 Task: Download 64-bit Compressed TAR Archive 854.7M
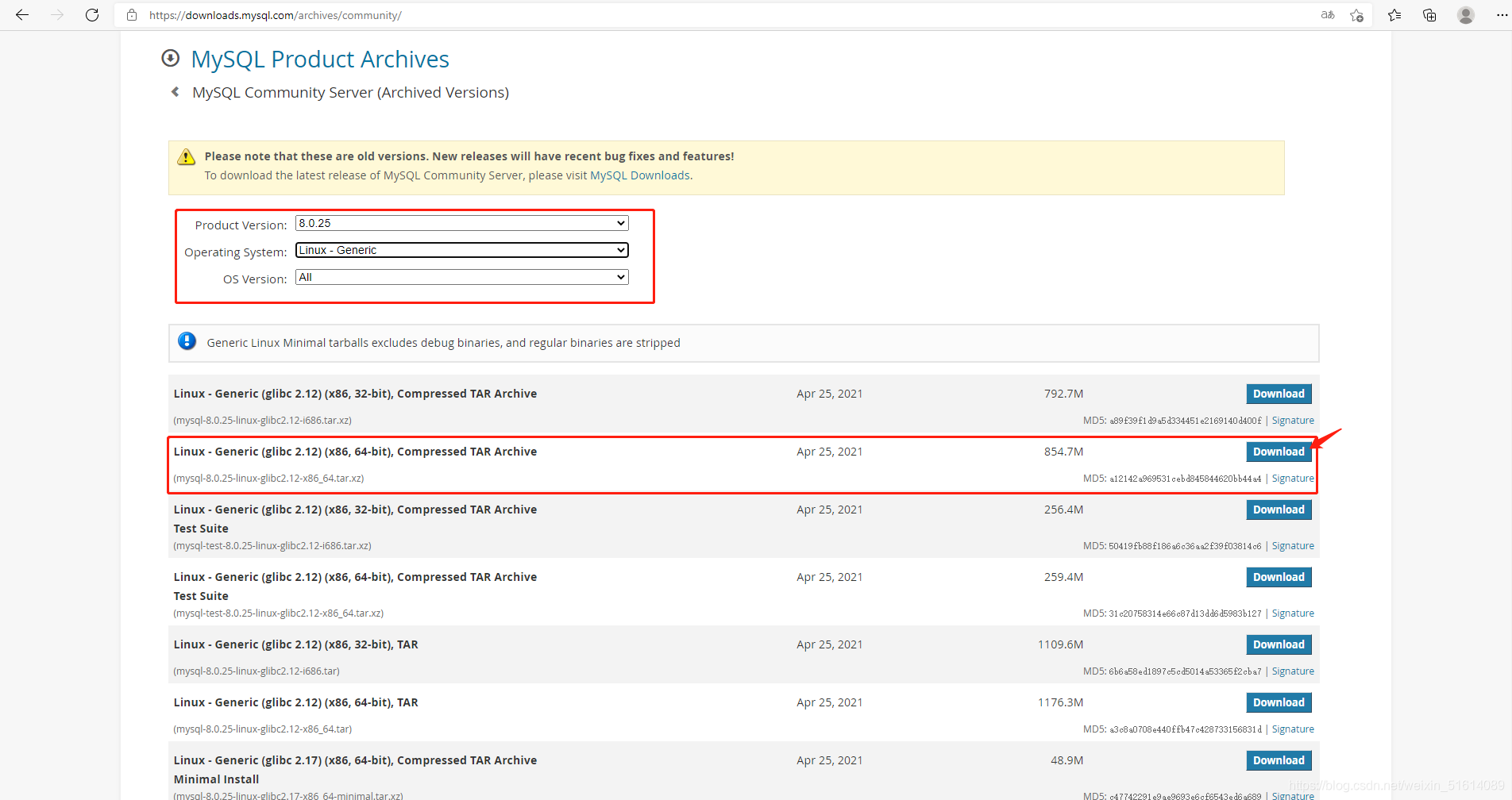tap(1279, 452)
